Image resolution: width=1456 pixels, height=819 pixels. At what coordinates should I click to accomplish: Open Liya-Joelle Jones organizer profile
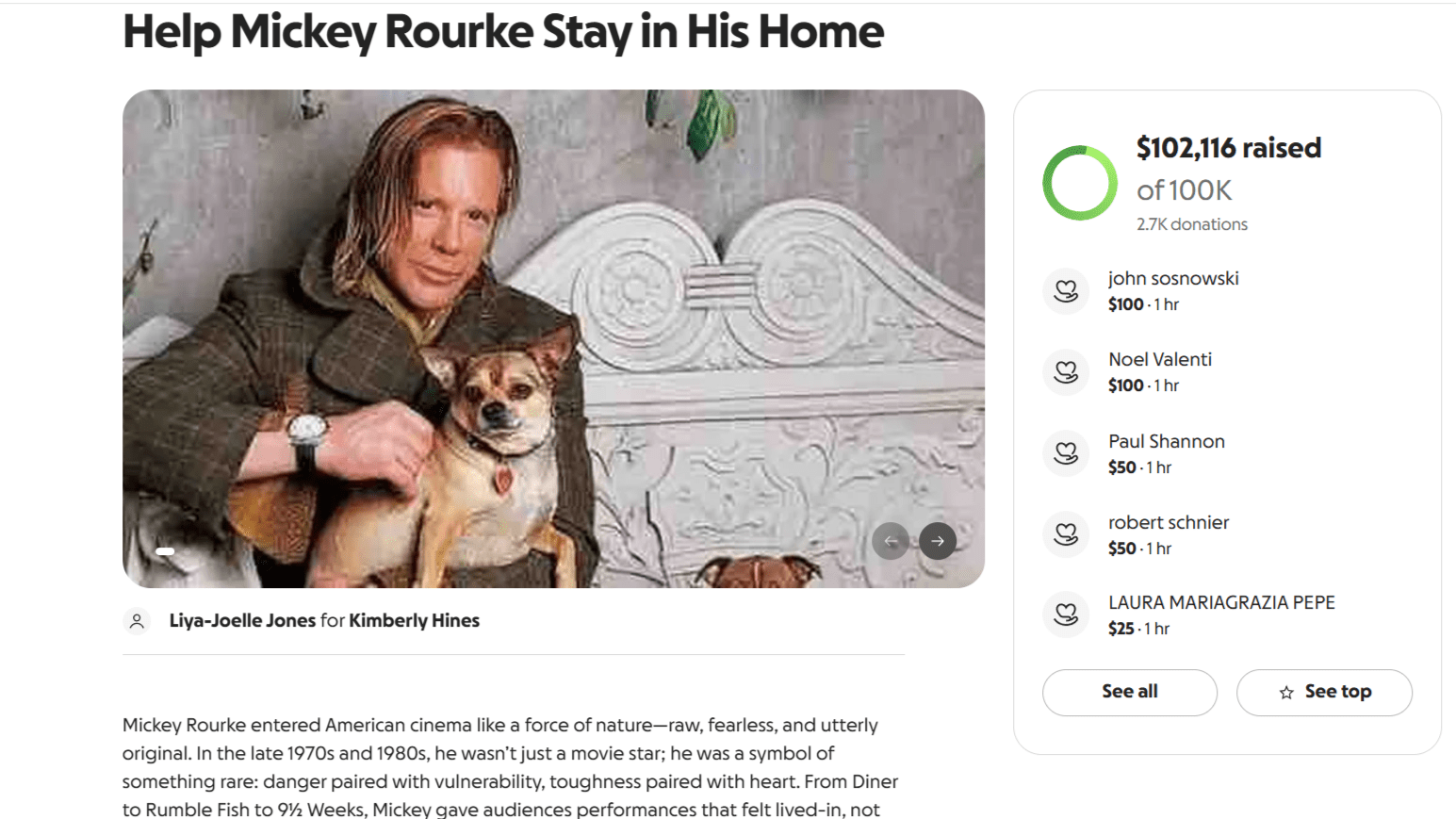[x=241, y=620]
